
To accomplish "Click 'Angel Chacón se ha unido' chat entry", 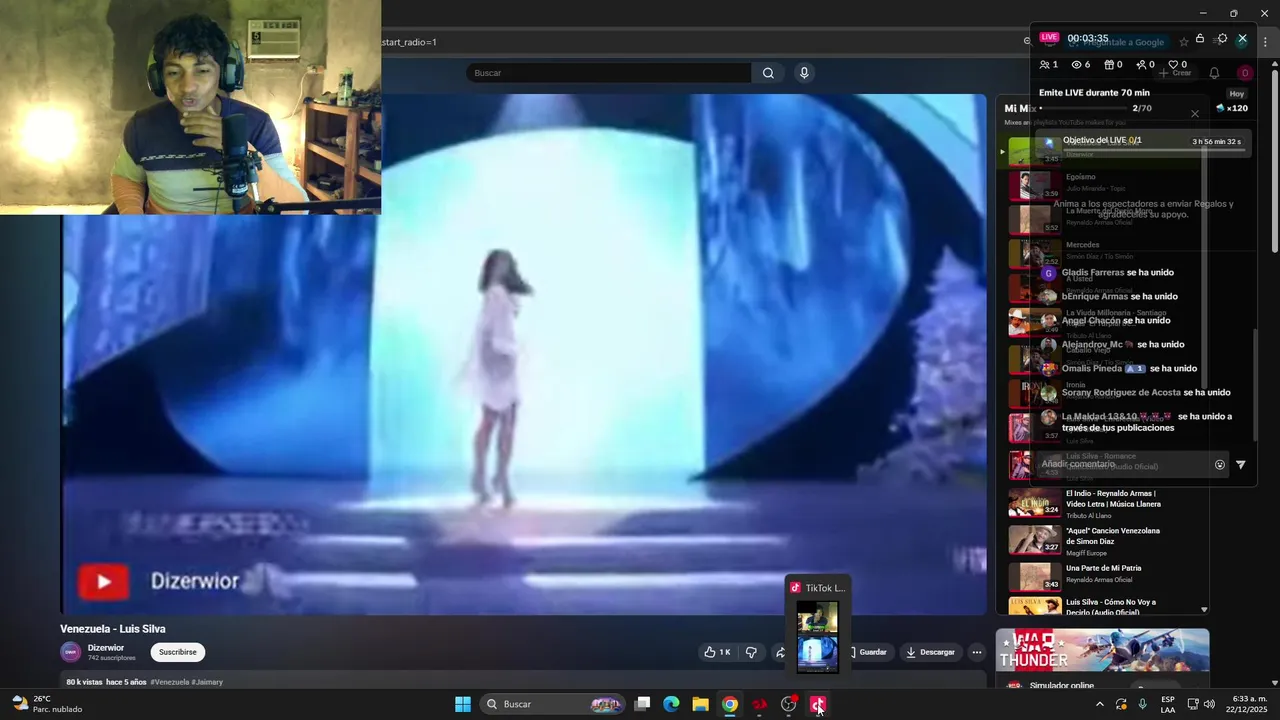I will click(x=1105, y=321).
